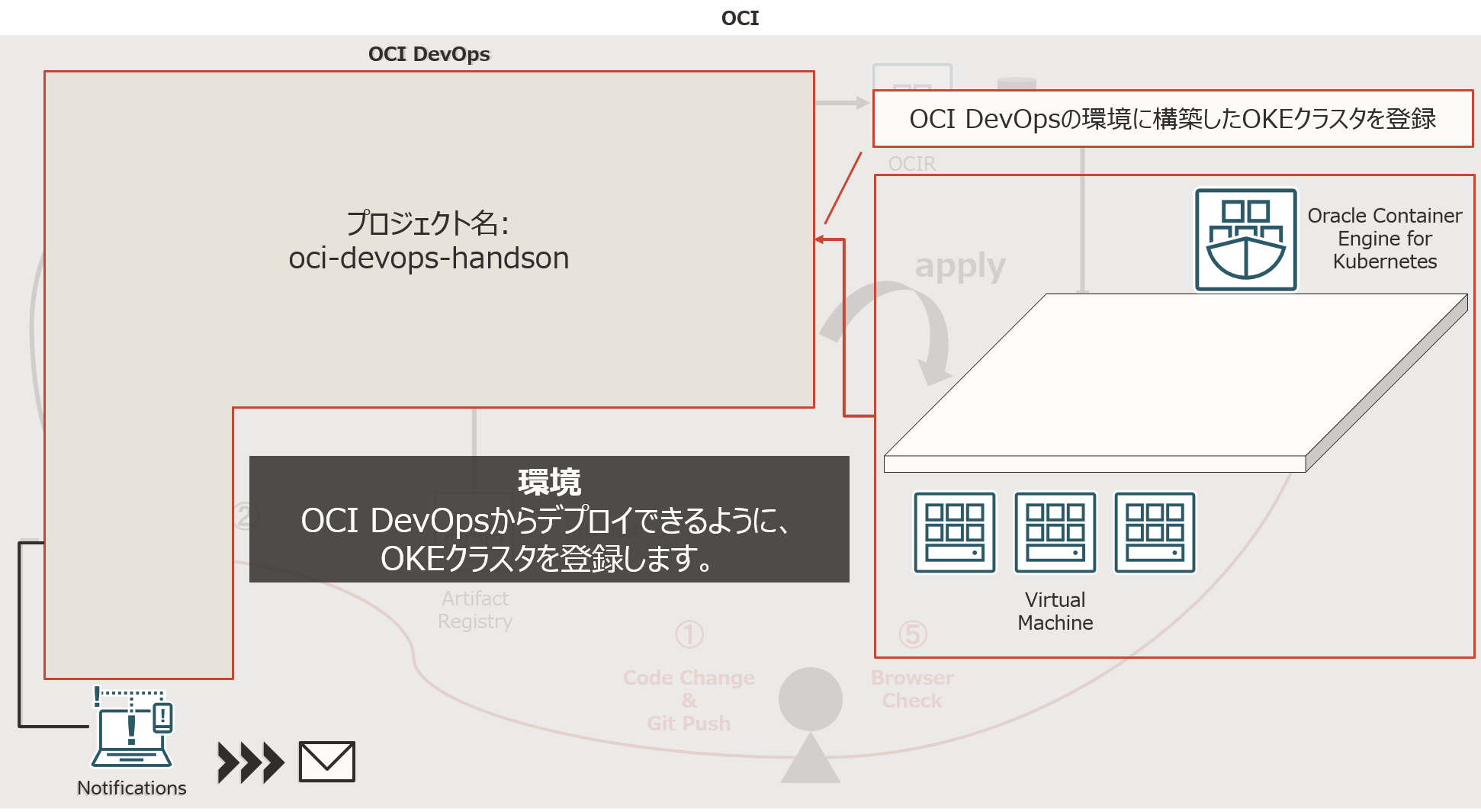Select the leftmost Virtual Machine icon
This screenshot has width=1481, height=812.
point(955,532)
